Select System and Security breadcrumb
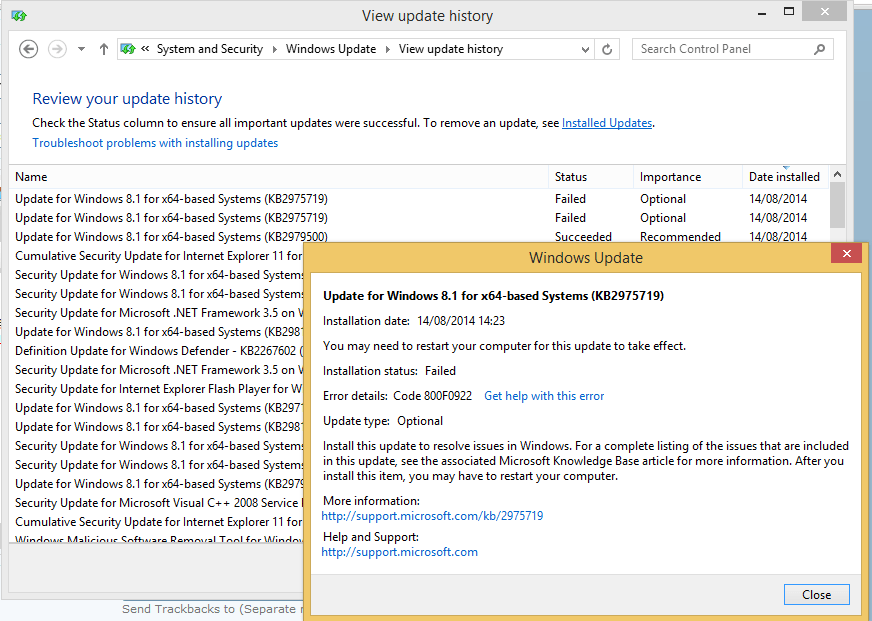Viewport: 872px width, 621px height. click(210, 49)
